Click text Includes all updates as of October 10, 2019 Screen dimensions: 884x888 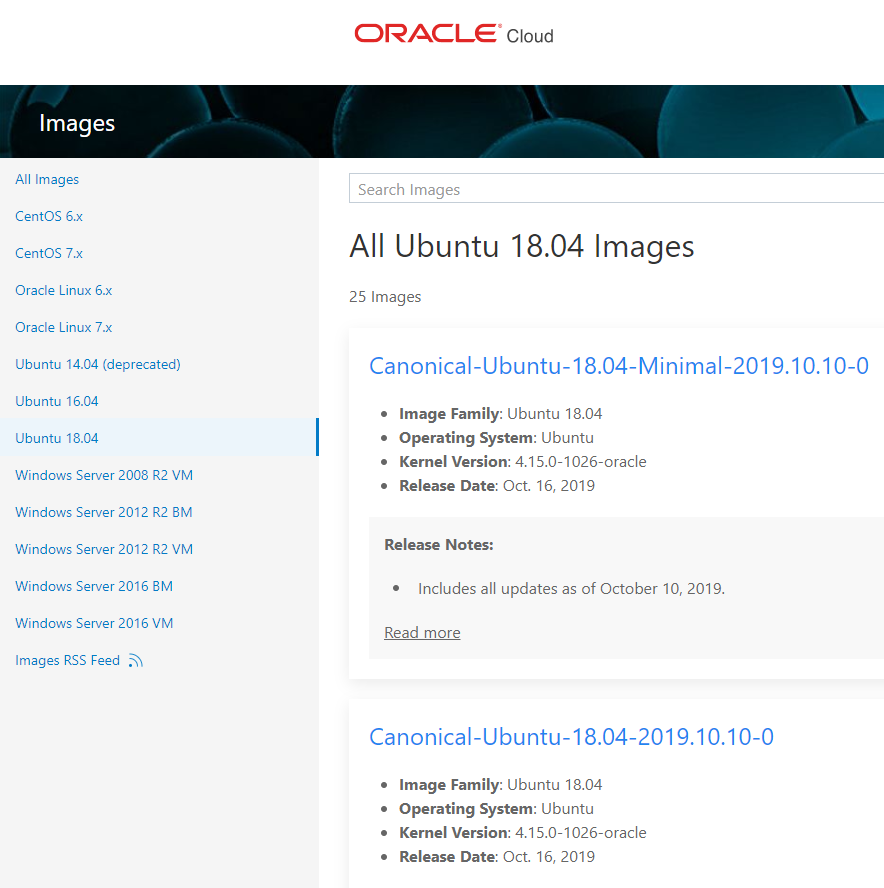pyautogui.click(x=571, y=589)
